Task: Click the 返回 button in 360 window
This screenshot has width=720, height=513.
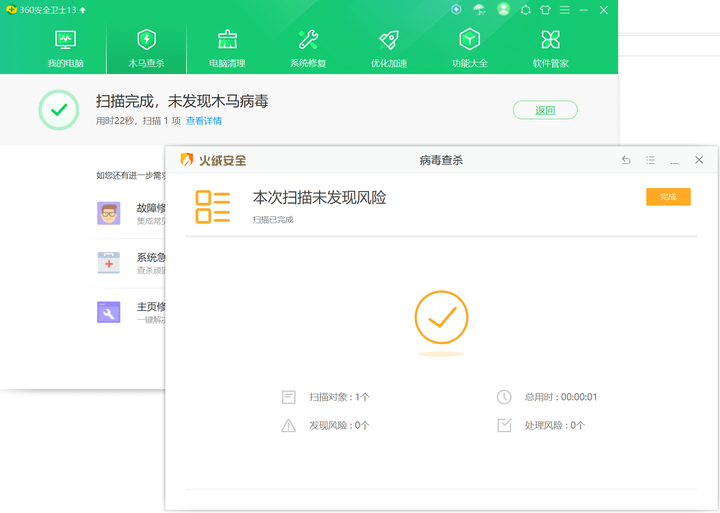Action: click(x=545, y=110)
